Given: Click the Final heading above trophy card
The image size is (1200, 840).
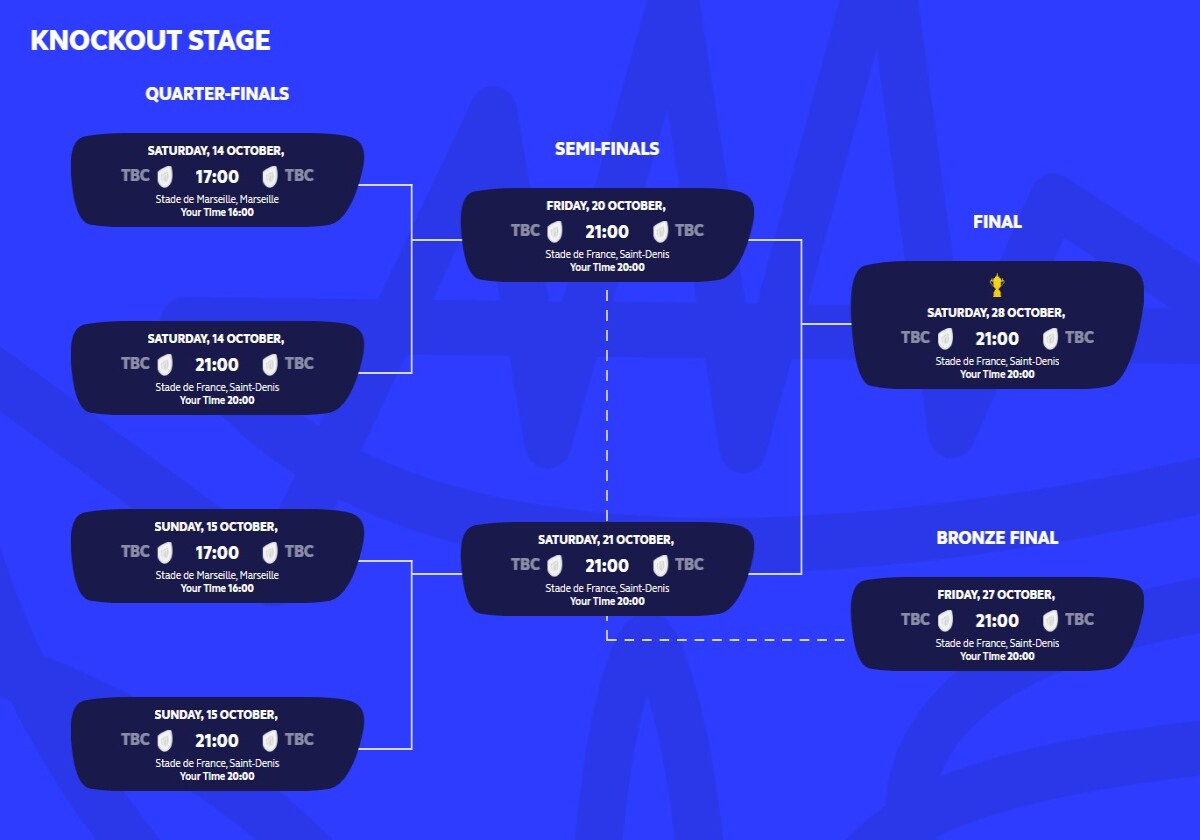Looking at the screenshot, I should click(997, 222).
